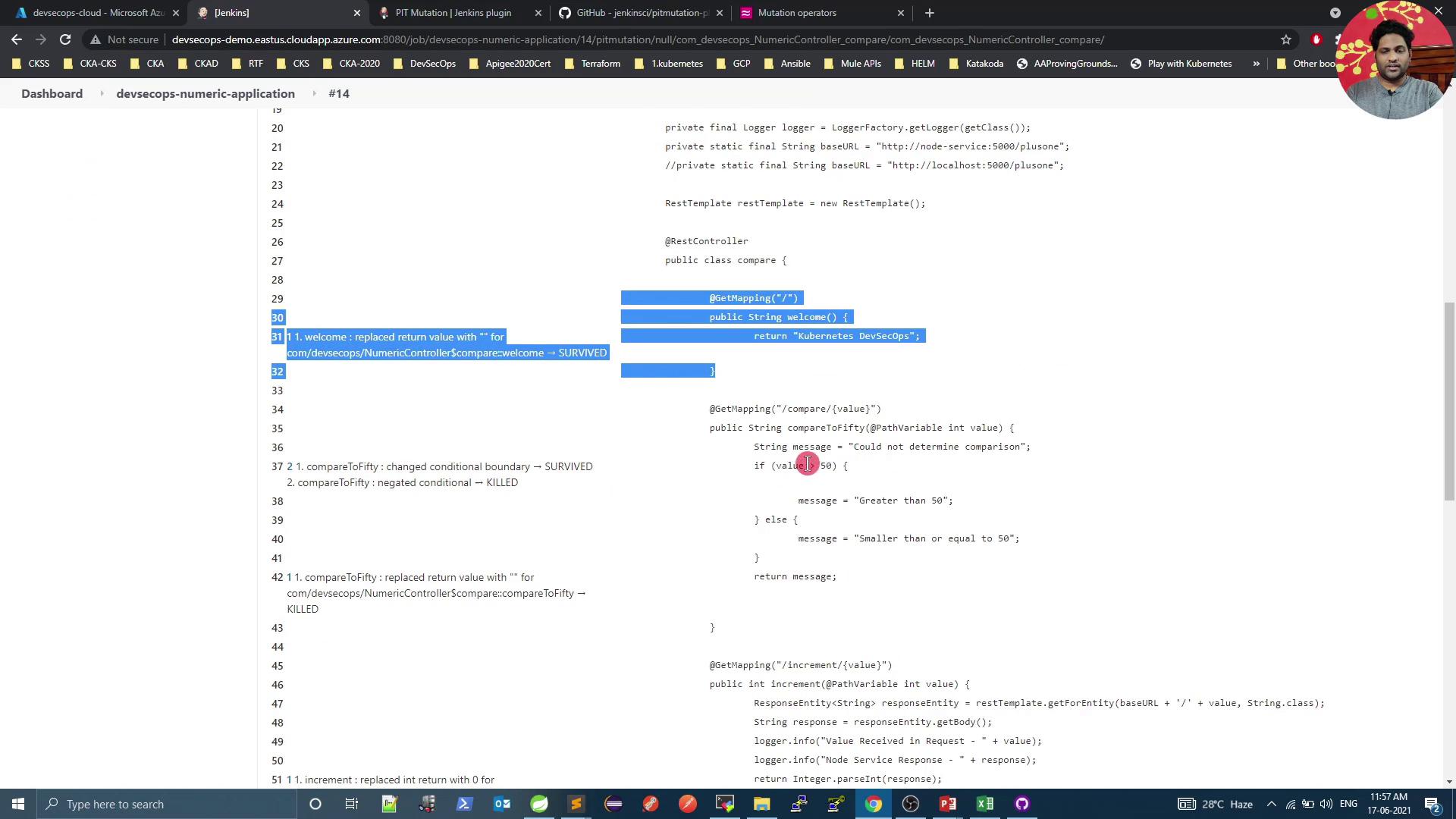
Task: Click the Windows Start button
Action: pyautogui.click(x=18, y=804)
